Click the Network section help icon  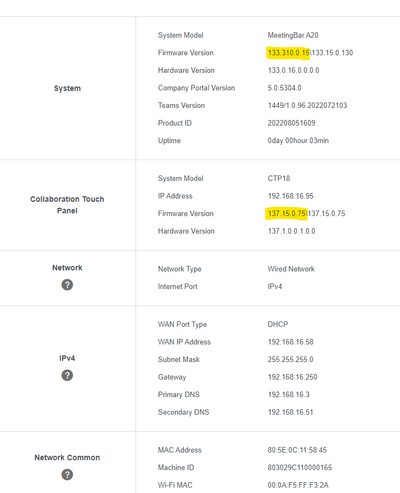(67, 285)
